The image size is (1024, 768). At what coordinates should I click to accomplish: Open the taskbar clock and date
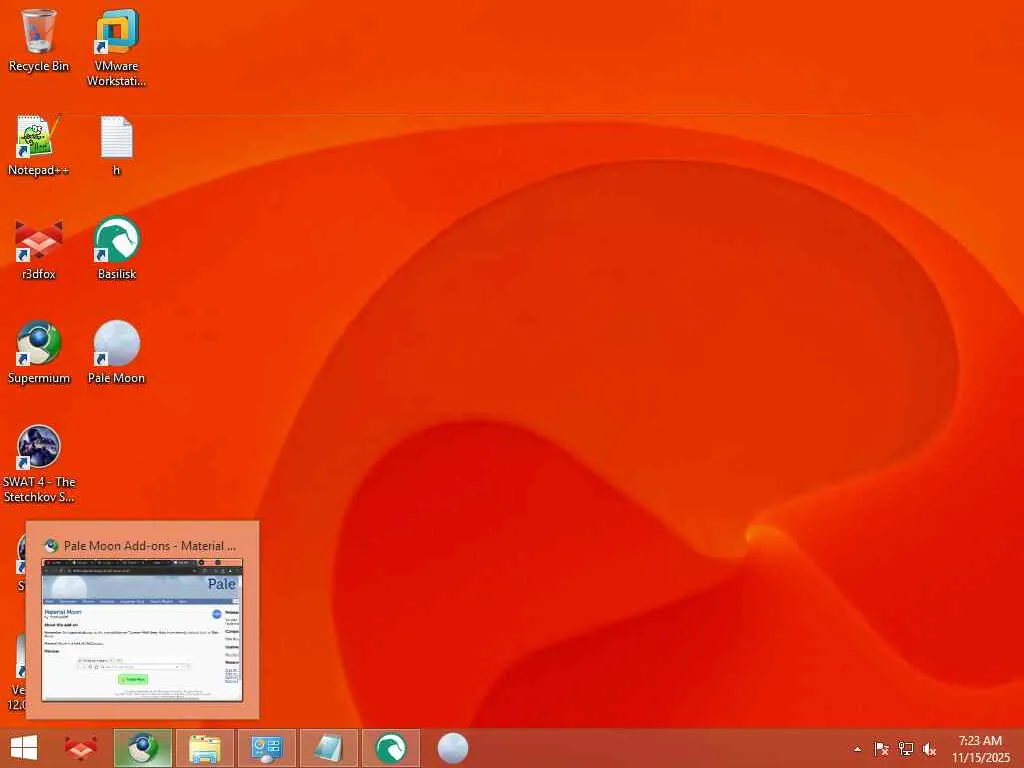click(980, 749)
